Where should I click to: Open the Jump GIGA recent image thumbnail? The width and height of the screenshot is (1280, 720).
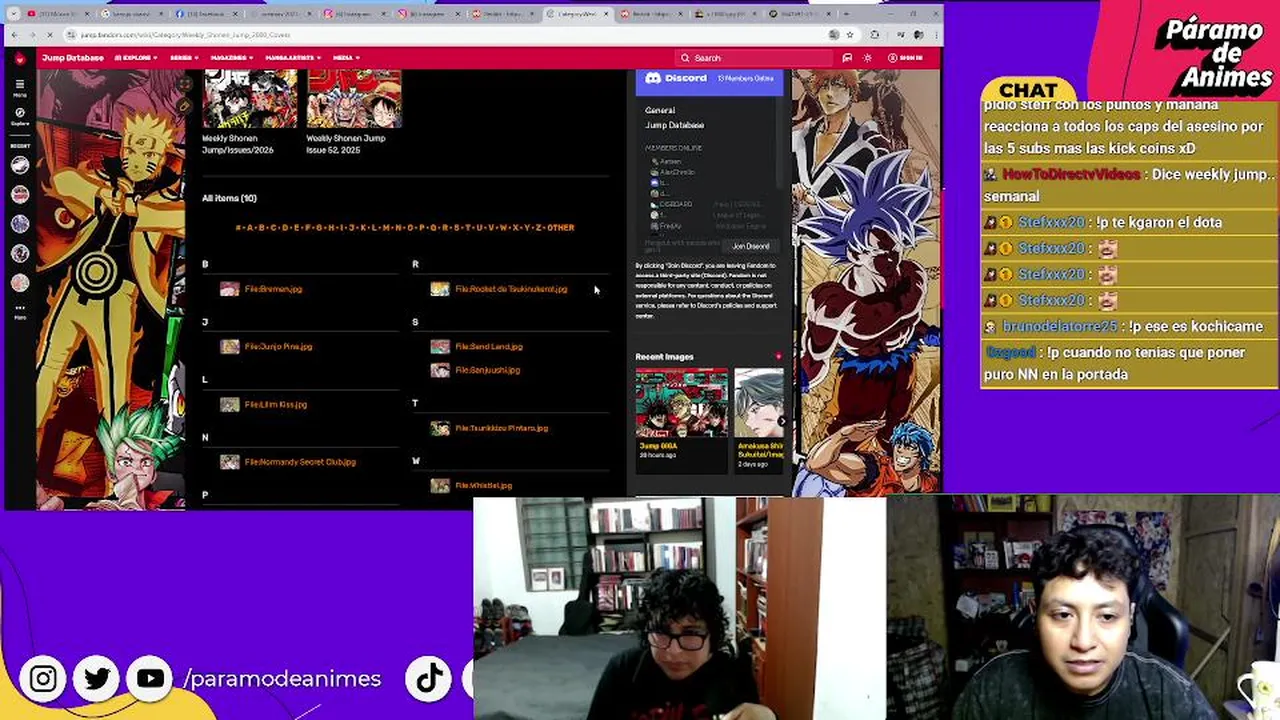682,402
